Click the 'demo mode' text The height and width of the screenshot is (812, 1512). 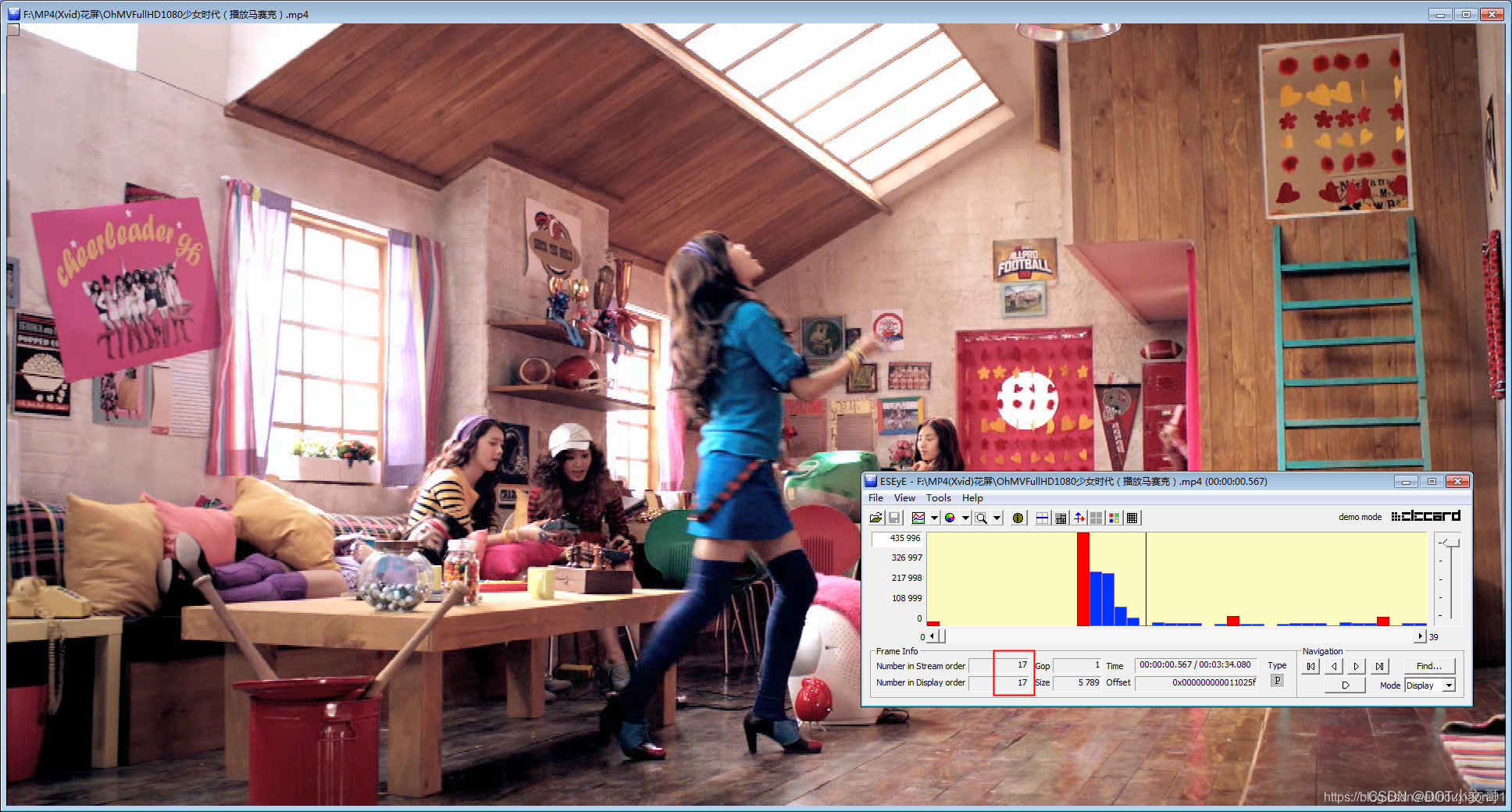tap(1360, 517)
